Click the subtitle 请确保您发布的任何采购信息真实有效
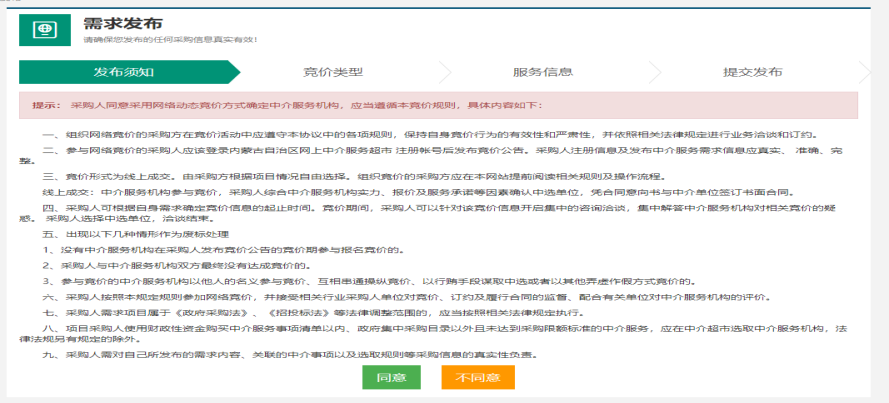The height and width of the screenshot is (403, 889). click(x=171, y=40)
